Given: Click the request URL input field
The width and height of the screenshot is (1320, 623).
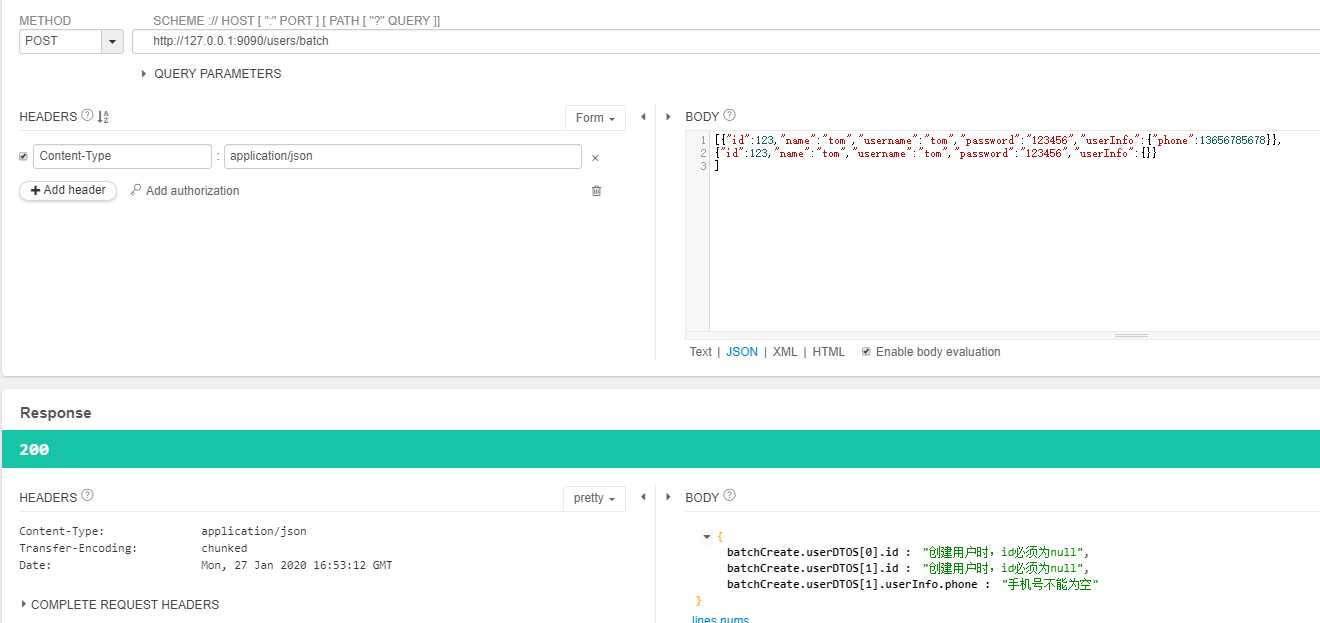Looking at the screenshot, I should [x=726, y=41].
